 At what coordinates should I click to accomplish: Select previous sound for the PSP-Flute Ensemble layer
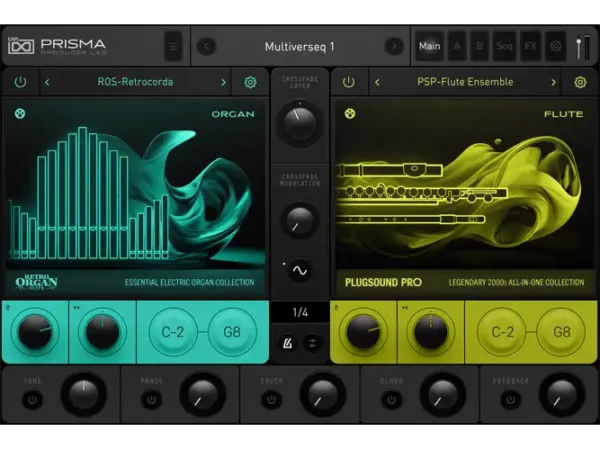coord(377,82)
